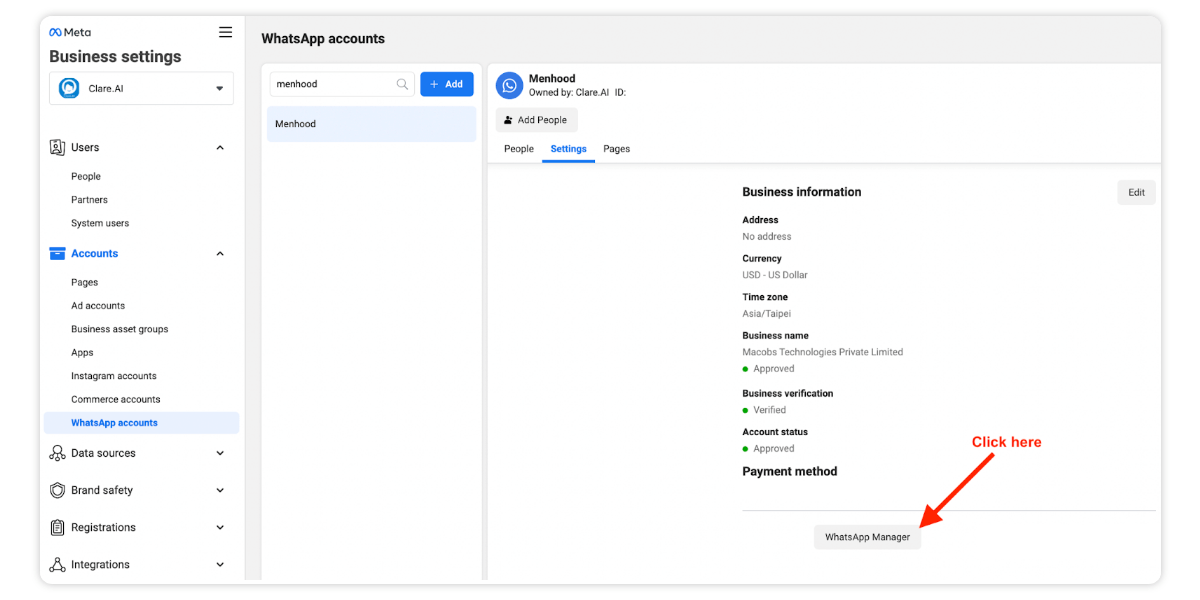Click the Business settings heading
This screenshot has height=600, width=1200.
click(x=115, y=56)
